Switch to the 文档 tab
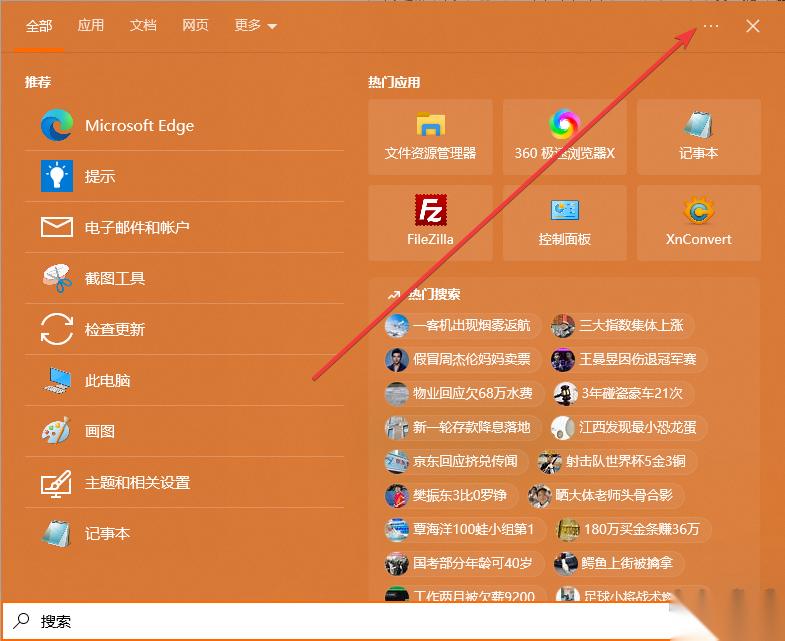 click(x=143, y=25)
